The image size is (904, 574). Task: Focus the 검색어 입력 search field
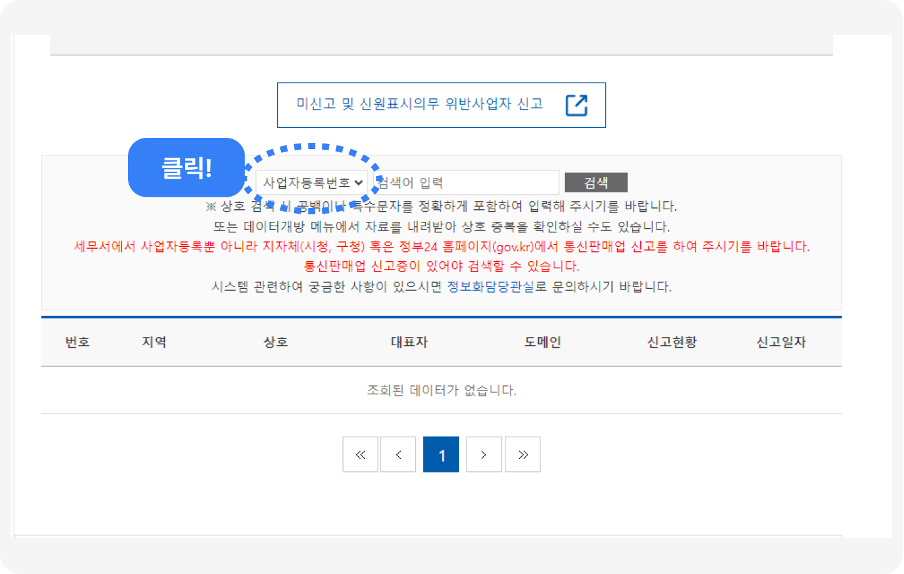[x=466, y=183]
